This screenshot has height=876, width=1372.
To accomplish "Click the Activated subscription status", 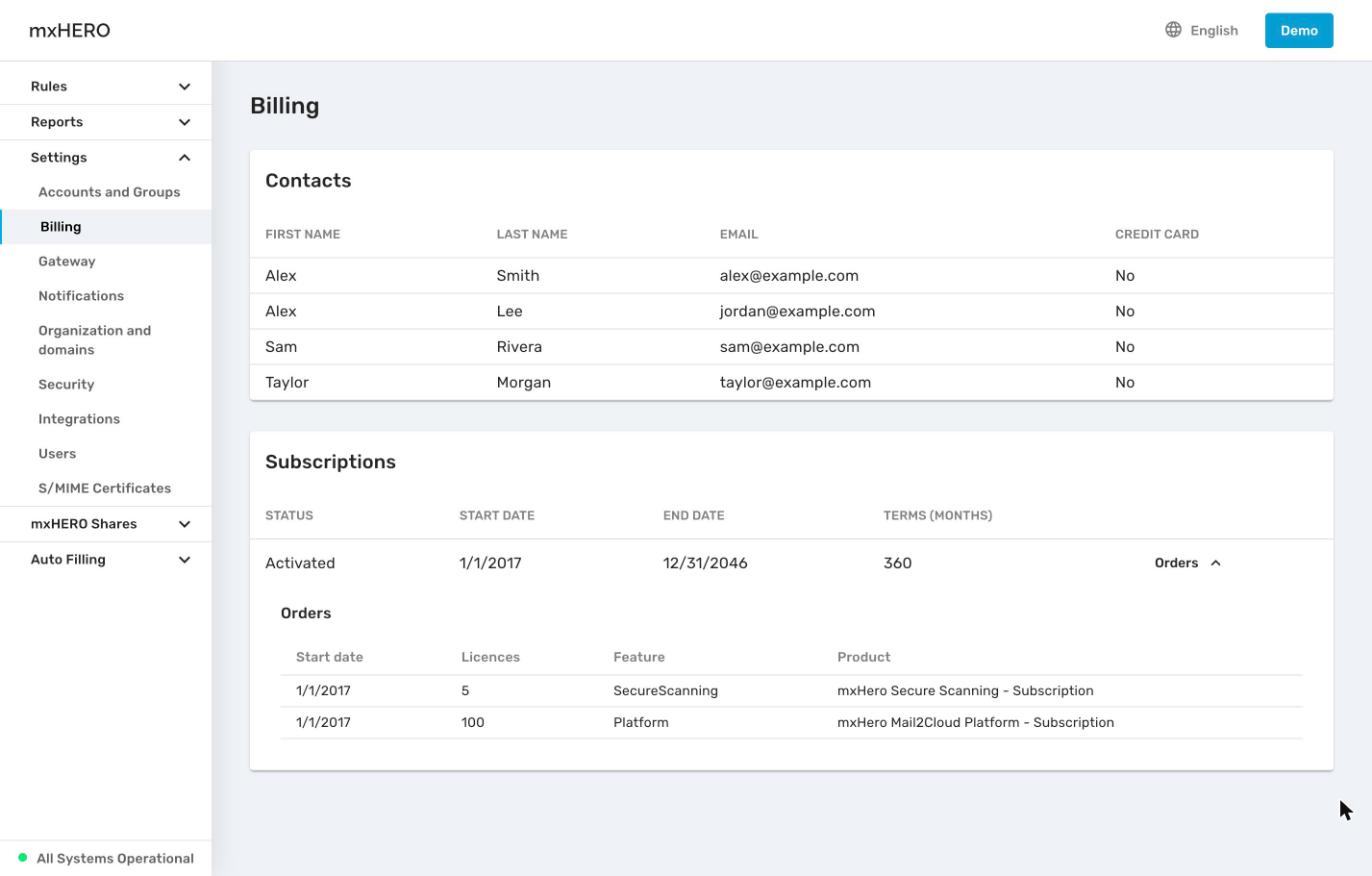I will [300, 563].
